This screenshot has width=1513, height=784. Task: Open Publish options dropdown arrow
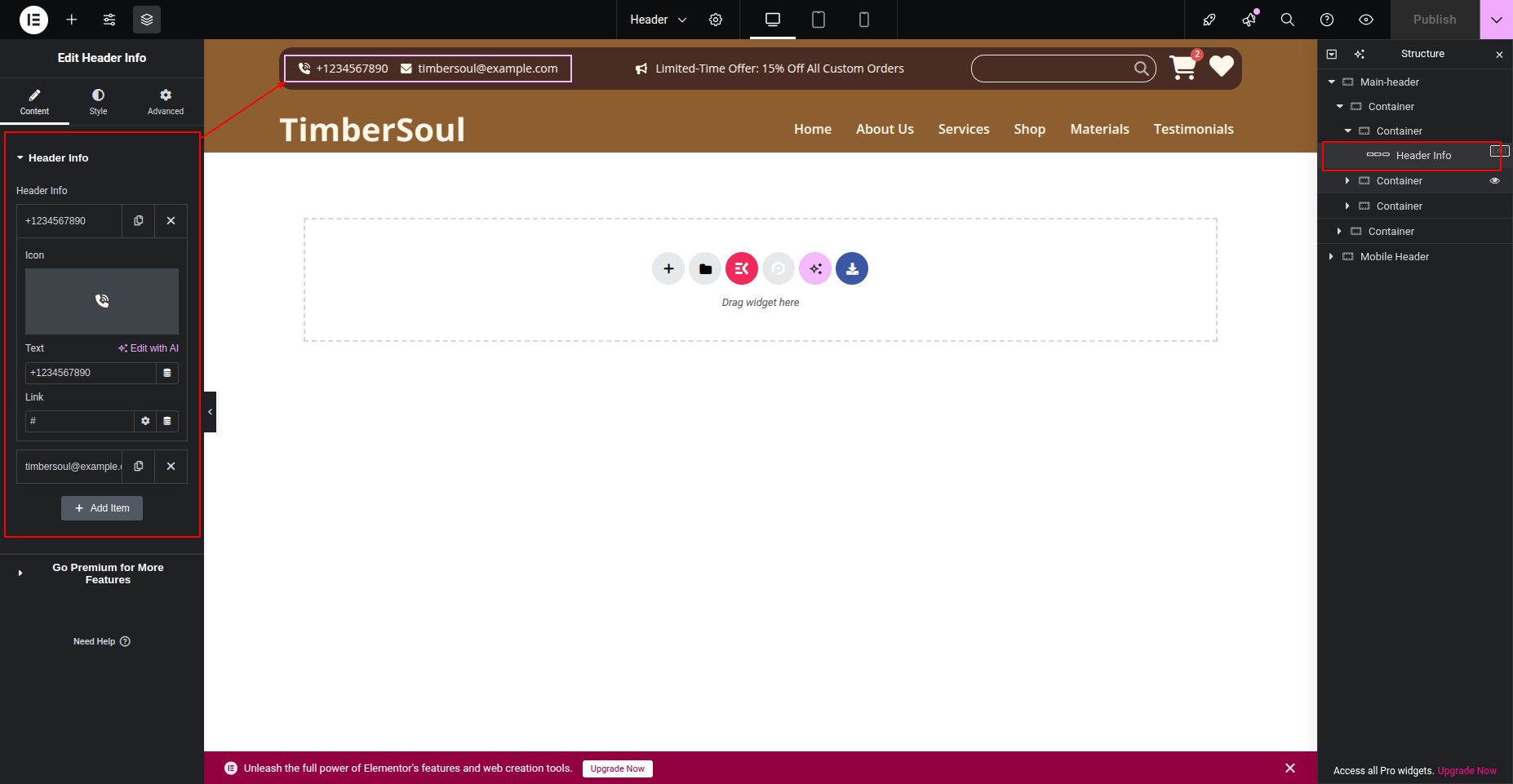(x=1496, y=20)
